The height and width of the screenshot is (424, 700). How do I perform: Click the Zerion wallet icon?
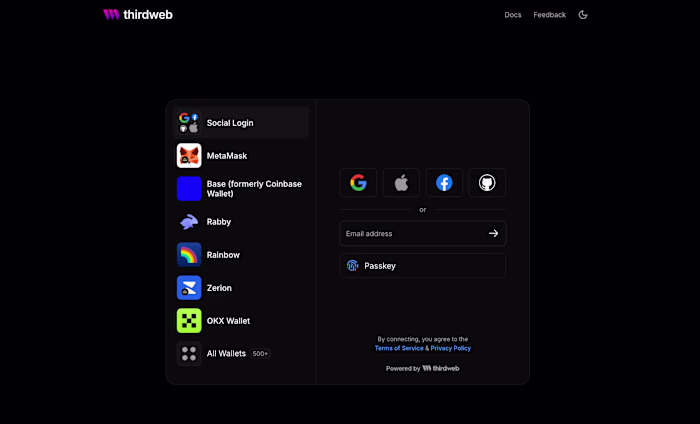[x=189, y=288]
